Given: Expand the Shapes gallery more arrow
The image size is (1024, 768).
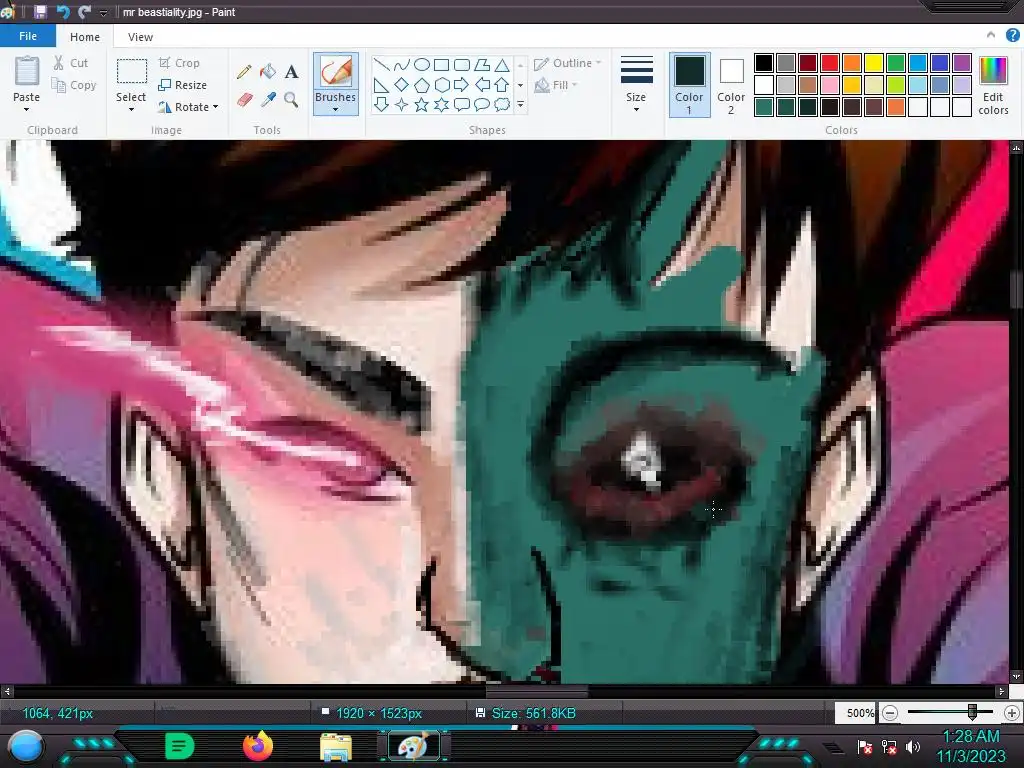Looking at the screenshot, I should pos(520,104).
